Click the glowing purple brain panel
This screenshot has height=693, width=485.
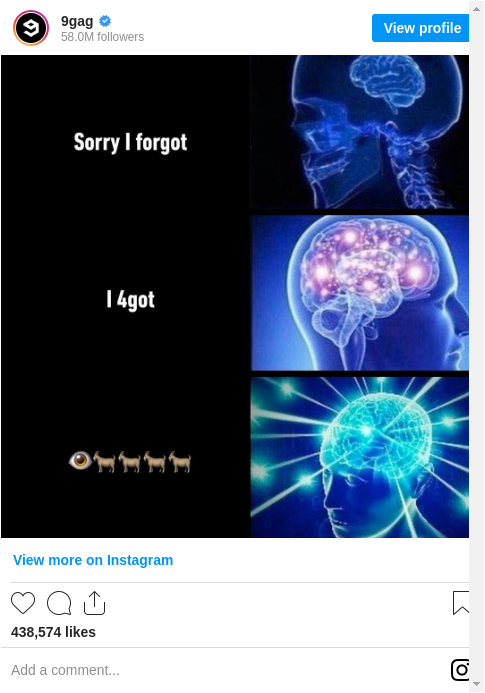360,293
